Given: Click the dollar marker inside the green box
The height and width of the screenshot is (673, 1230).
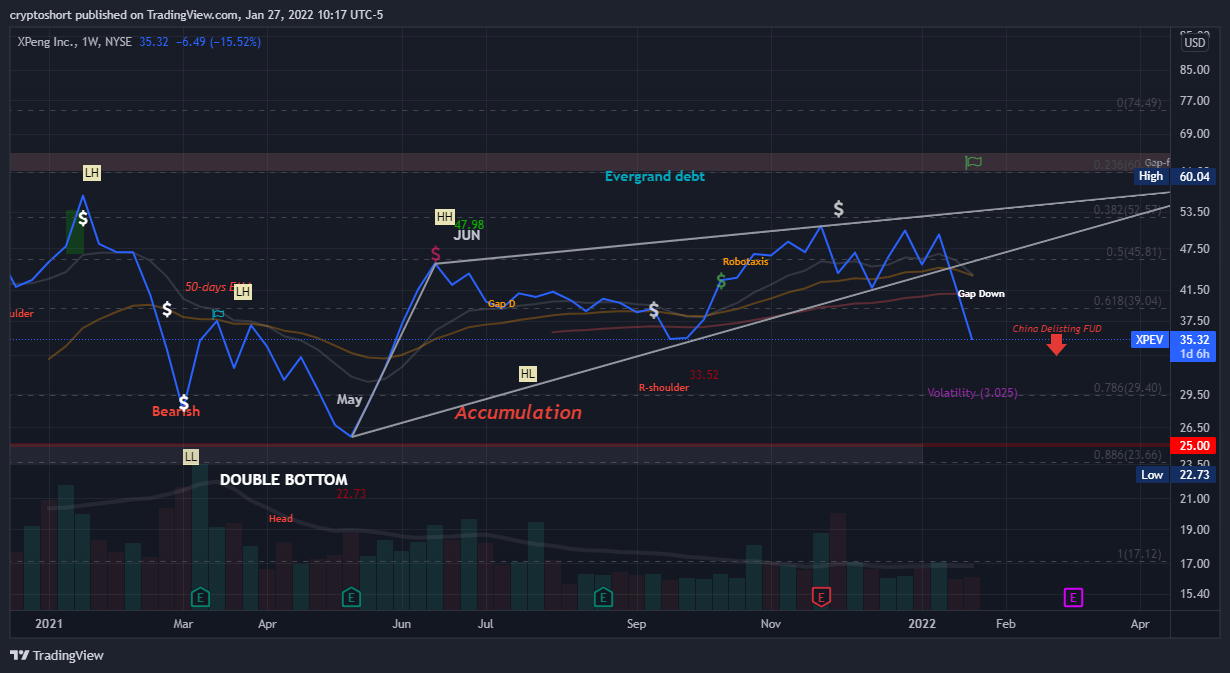Looking at the screenshot, I should coord(83,217).
